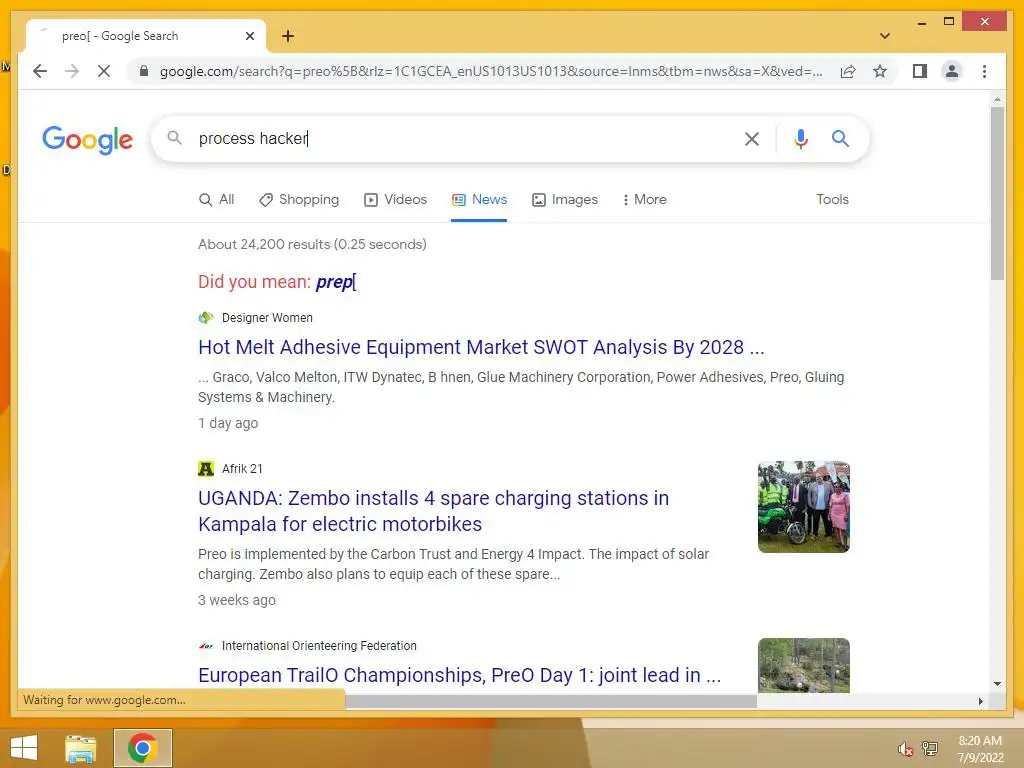Click the vertical scrollbar thumb
Screen dimensions: 1024x768
tap(997, 193)
